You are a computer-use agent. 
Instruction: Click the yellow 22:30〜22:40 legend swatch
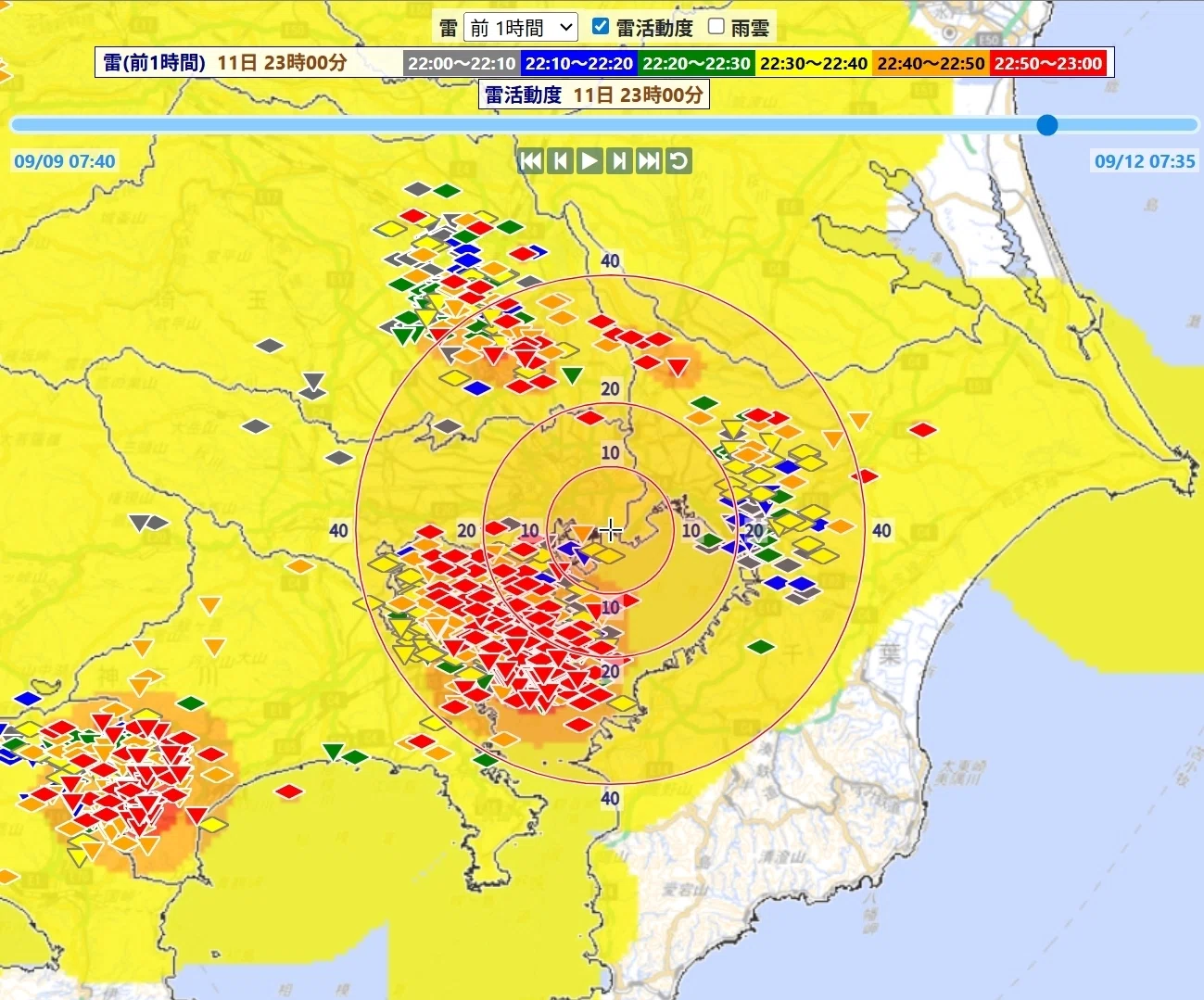(x=814, y=63)
